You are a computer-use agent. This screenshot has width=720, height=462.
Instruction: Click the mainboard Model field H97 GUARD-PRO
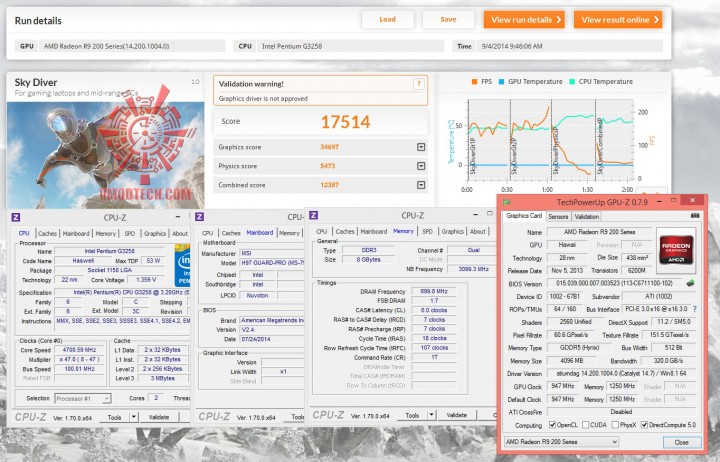pos(272,263)
